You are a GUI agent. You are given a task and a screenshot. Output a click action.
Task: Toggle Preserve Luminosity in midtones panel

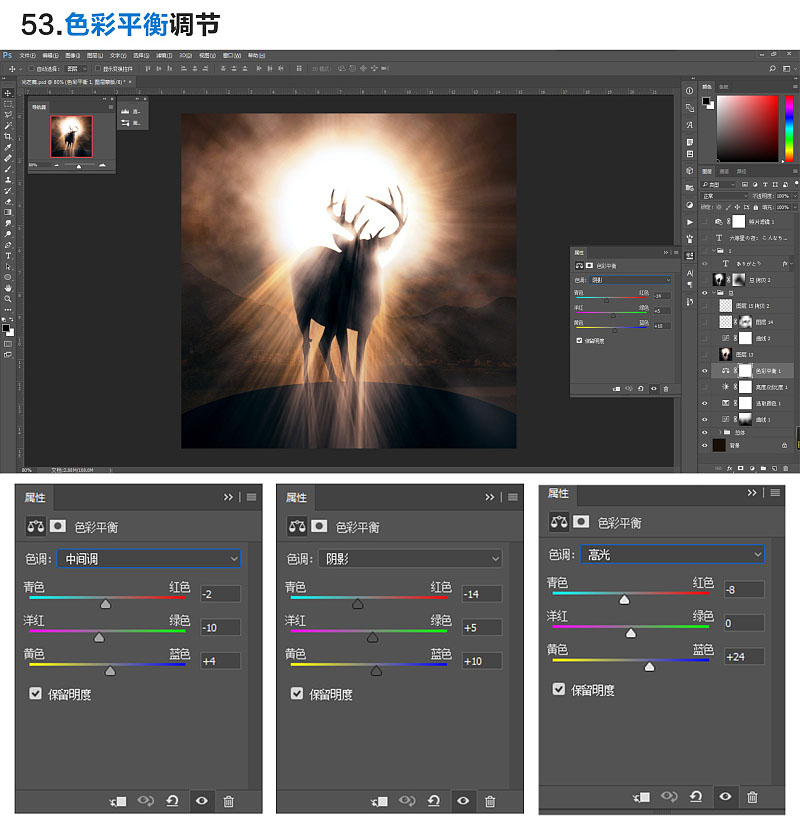pyautogui.click(x=36, y=693)
